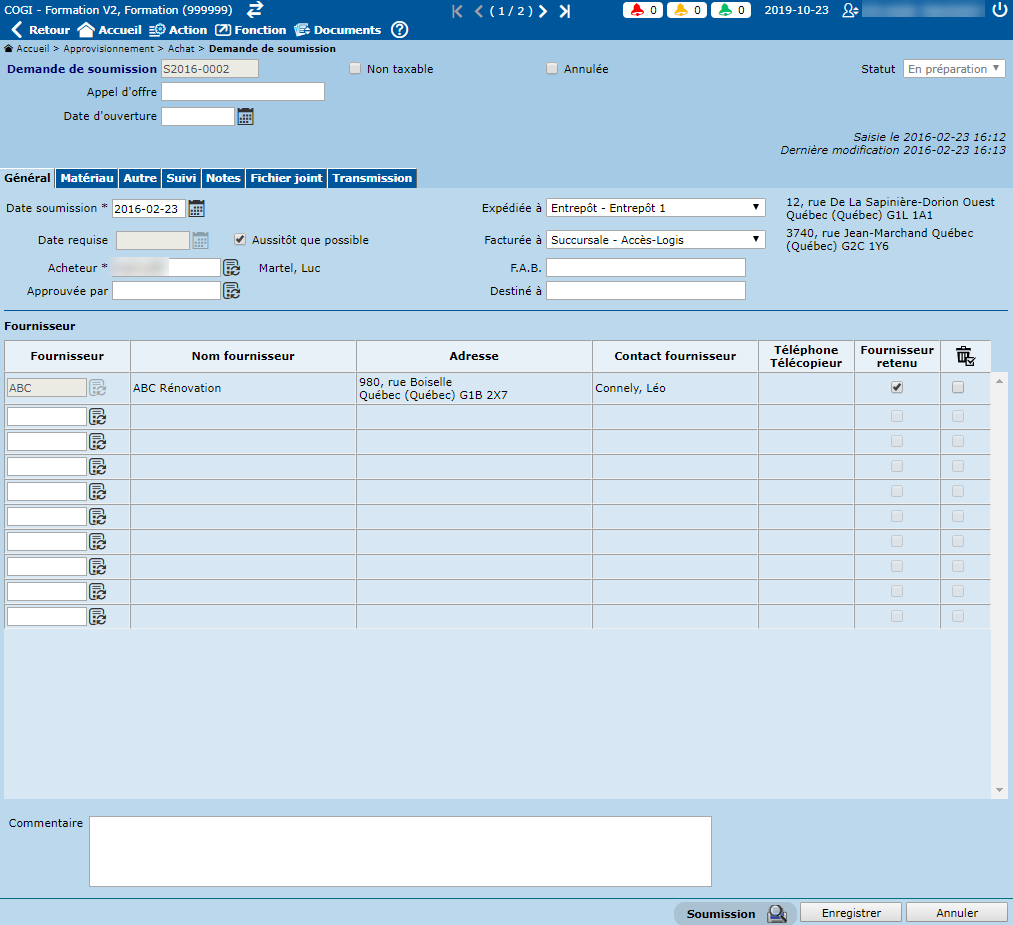
Task: Check the Annulée checkbox
Action: click(x=552, y=69)
